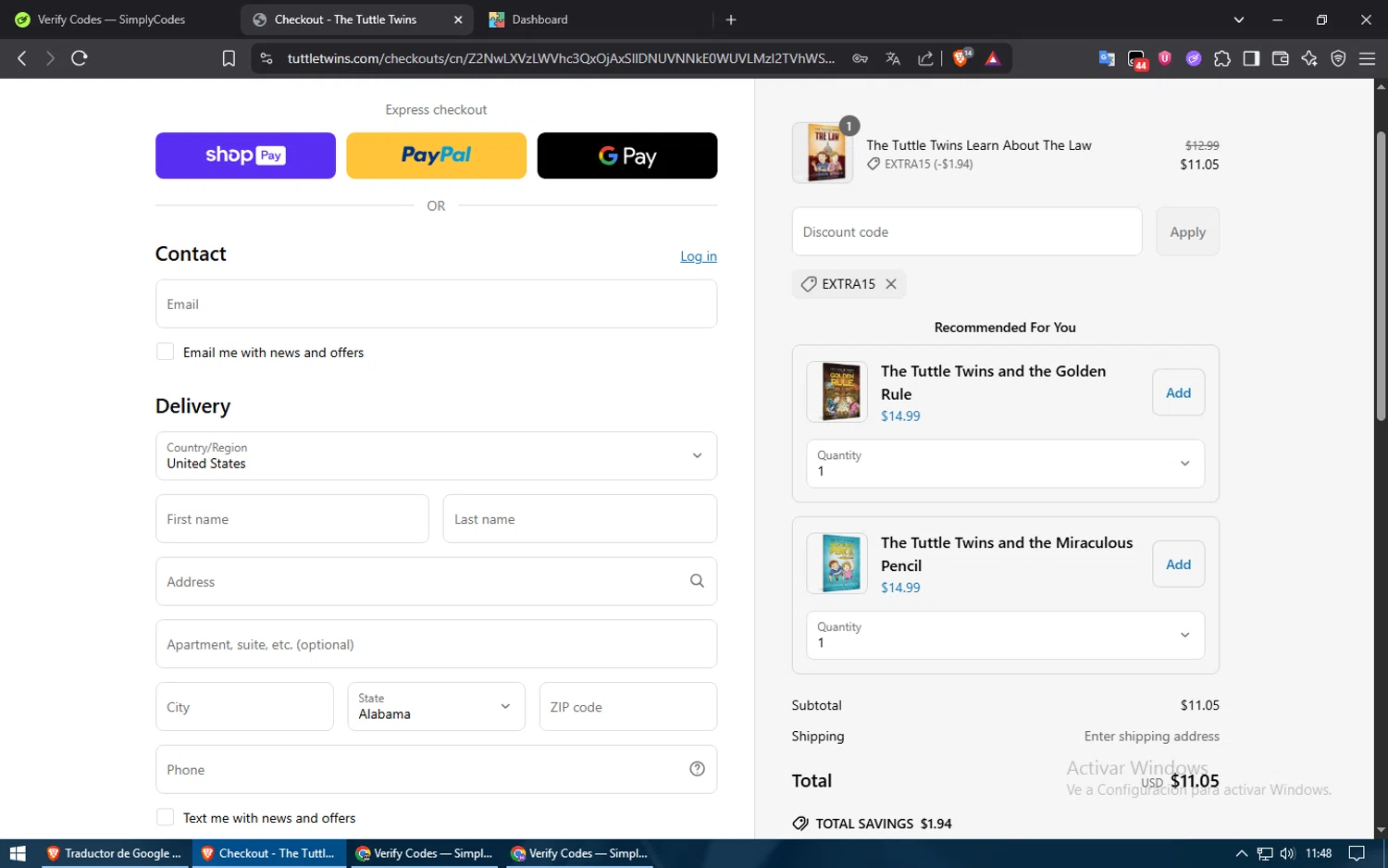Click the address bar URL

(x=561, y=58)
